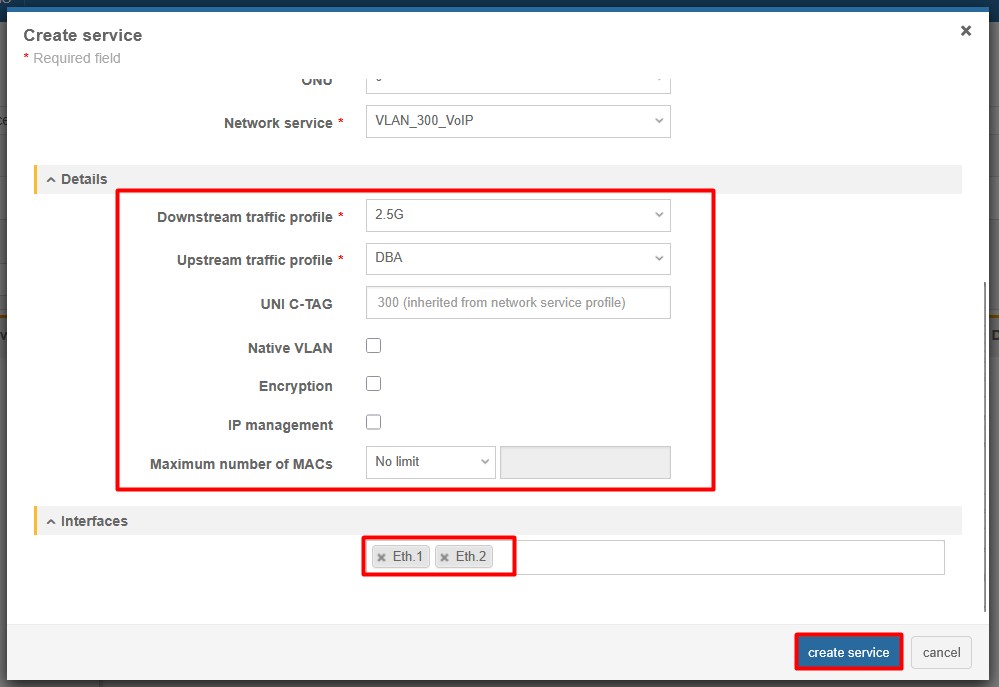Close the Create service dialog

coord(965,31)
